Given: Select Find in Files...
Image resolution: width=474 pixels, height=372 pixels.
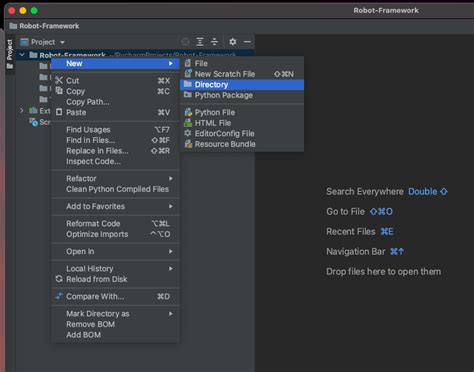Looking at the screenshot, I should 115,140.
